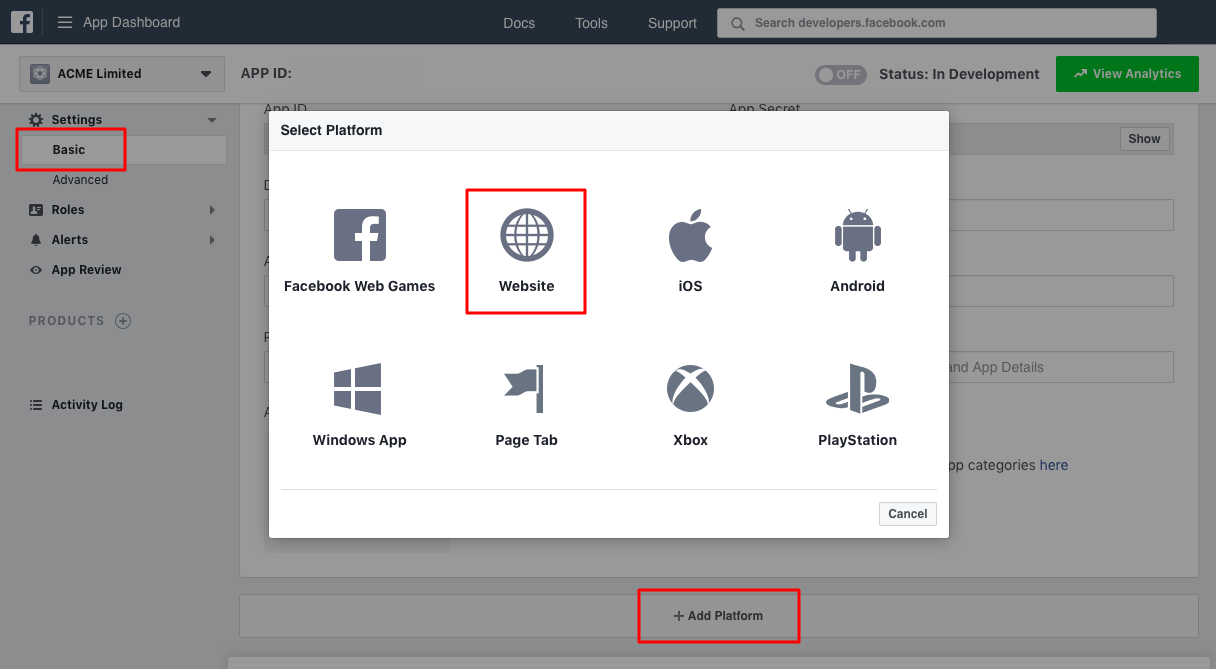
Task: Click the App Review eye icon
Action: pos(36,270)
